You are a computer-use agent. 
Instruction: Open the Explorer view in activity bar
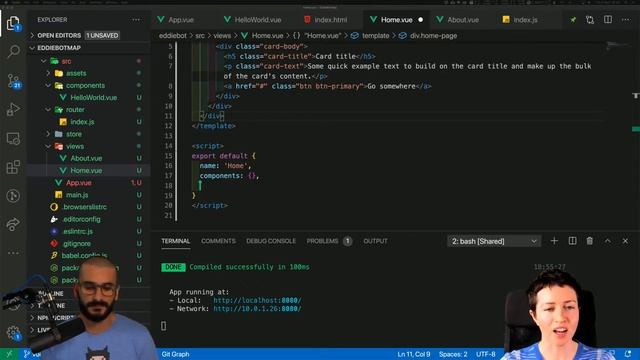(13, 23)
